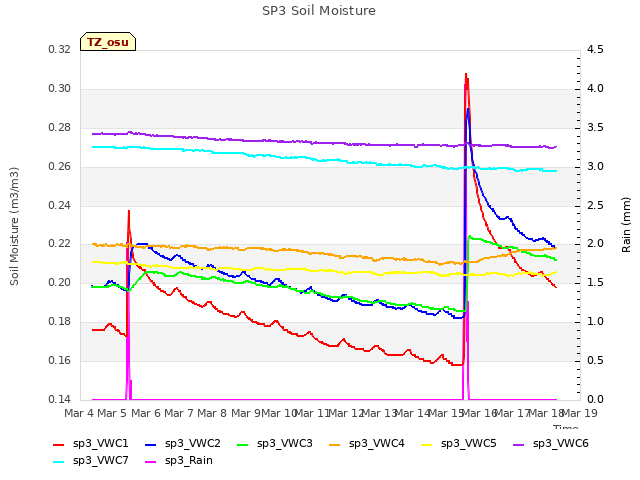Click the Rain (mm) axis label
Image resolution: width=640 pixels, height=480 pixels.
click(x=626, y=225)
